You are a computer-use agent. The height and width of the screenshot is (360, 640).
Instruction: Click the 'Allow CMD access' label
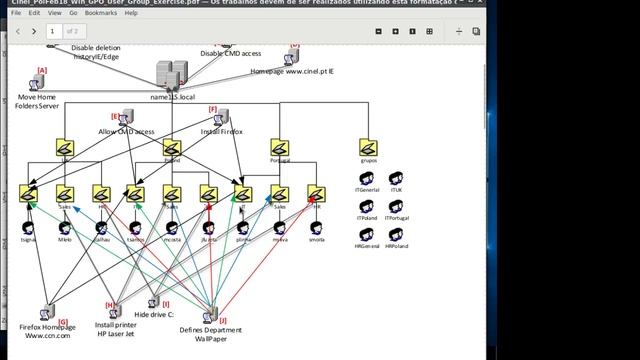pyautogui.click(x=126, y=131)
